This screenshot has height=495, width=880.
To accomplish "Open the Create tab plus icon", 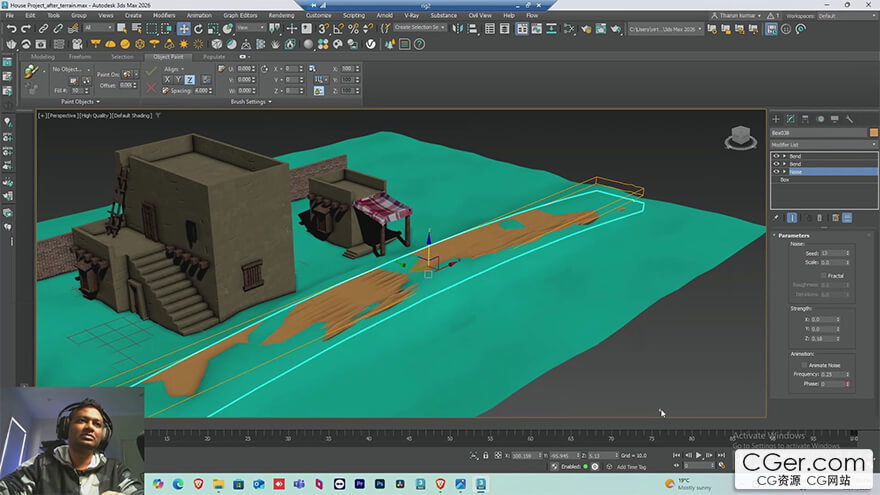I will tap(776, 119).
